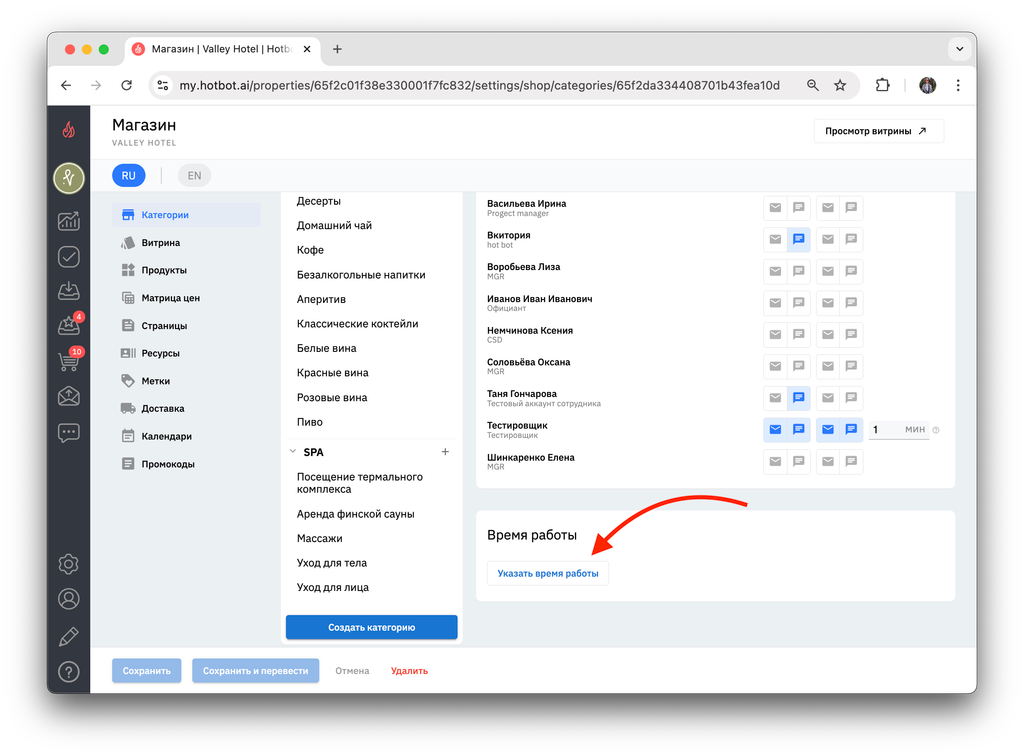Open the chat bubble icon in the sidebar

click(x=69, y=433)
